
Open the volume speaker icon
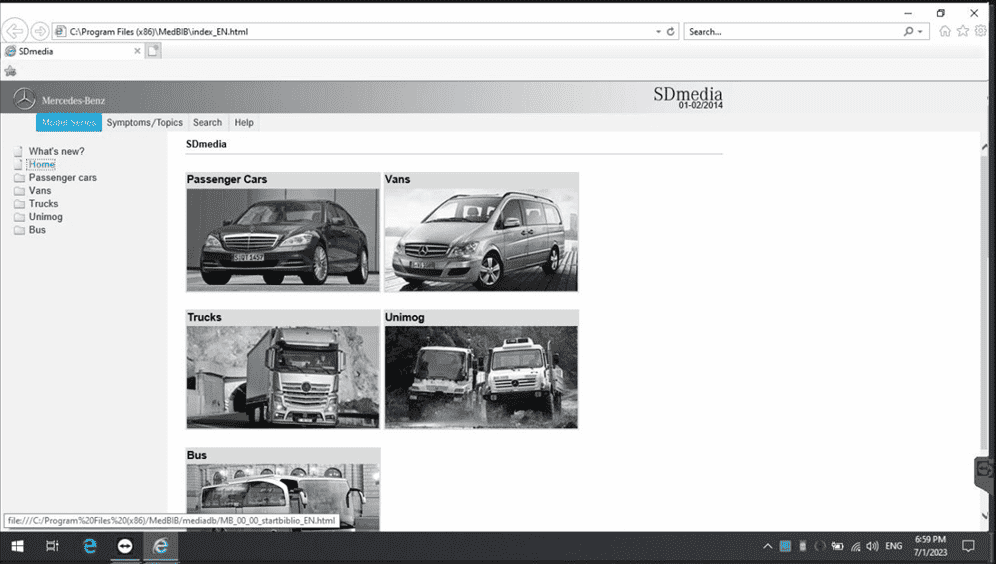tap(872, 546)
